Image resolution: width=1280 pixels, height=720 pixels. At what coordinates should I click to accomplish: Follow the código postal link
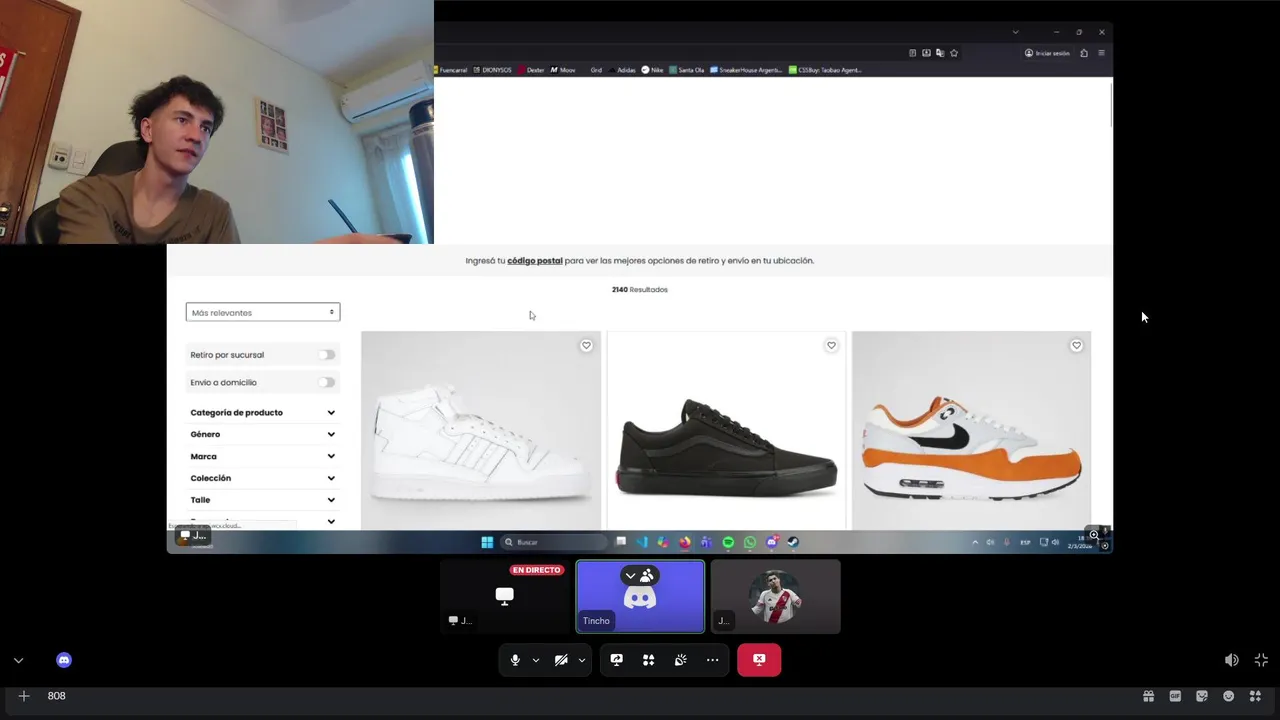[x=535, y=261]
